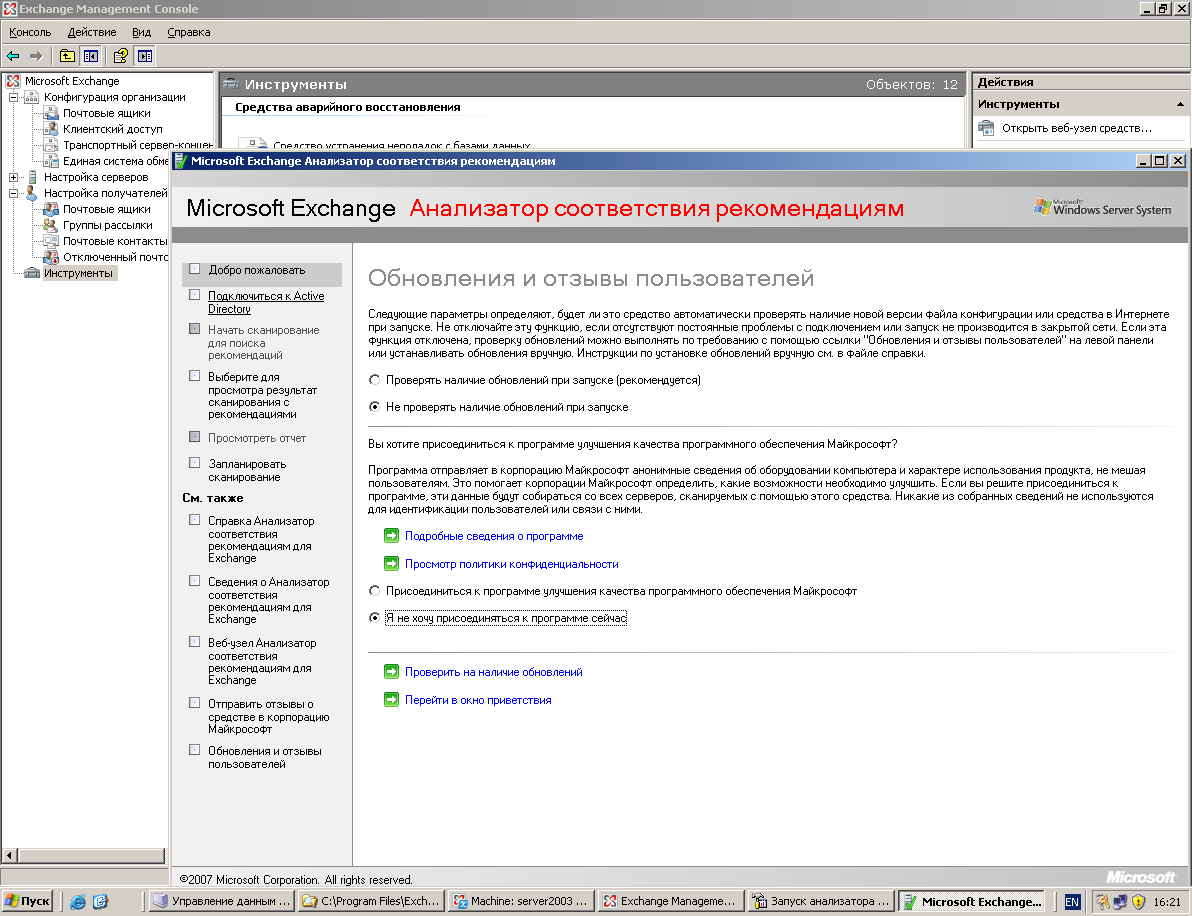Select Единая система обмена tree item
The height and width of the screenshot is (916, 1192).
116,161
